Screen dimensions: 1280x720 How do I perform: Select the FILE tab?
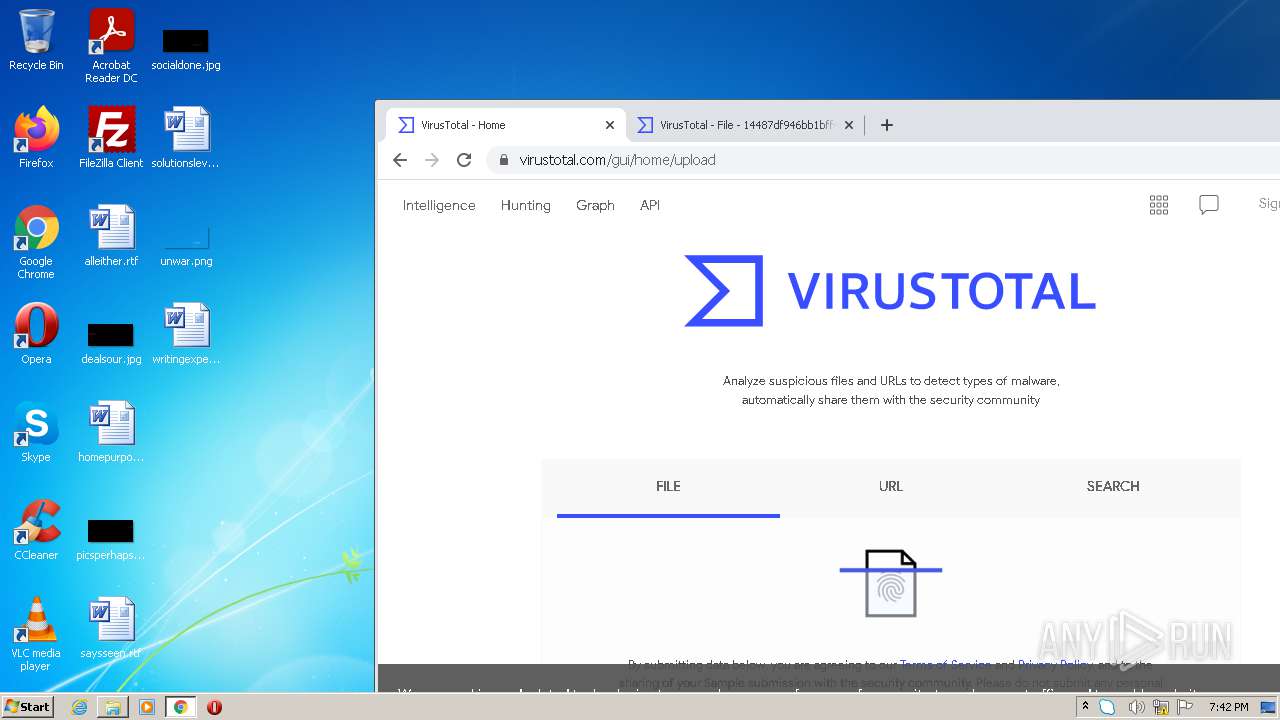click(668, 487)
